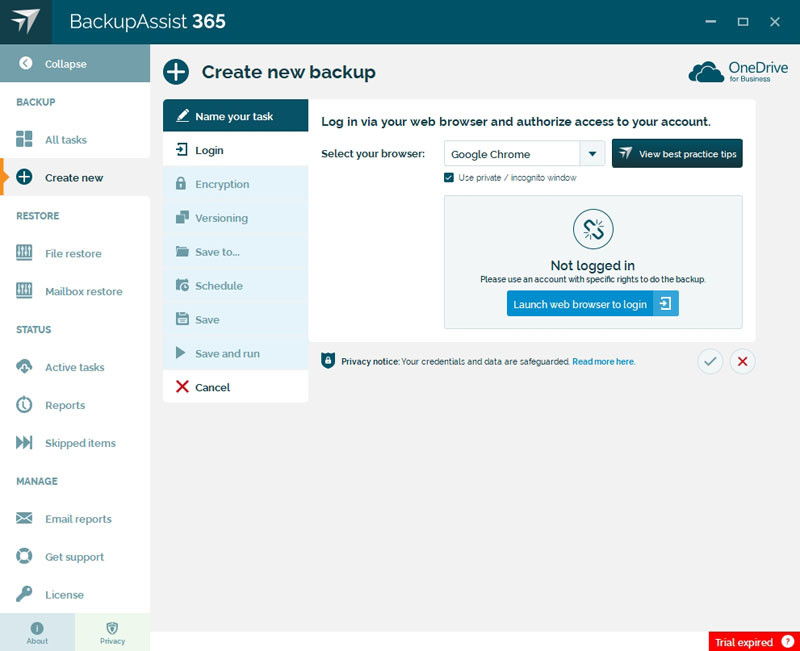800x651 pixels.
Task: Open Mailbox restore page
Action: coord(75,291)
